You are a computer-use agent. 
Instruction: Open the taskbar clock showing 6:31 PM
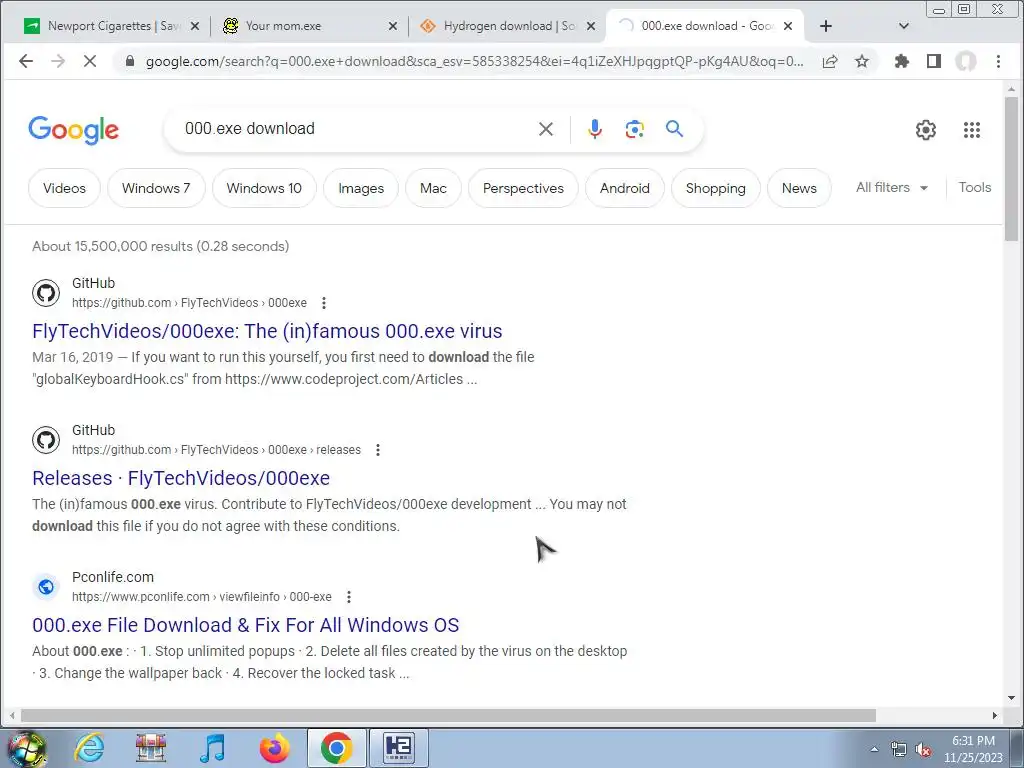[973, 749]
